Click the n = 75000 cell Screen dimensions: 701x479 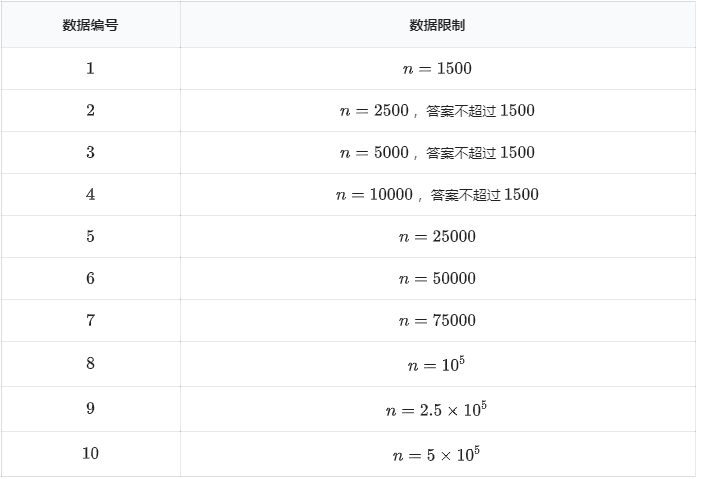click(437, 321)
